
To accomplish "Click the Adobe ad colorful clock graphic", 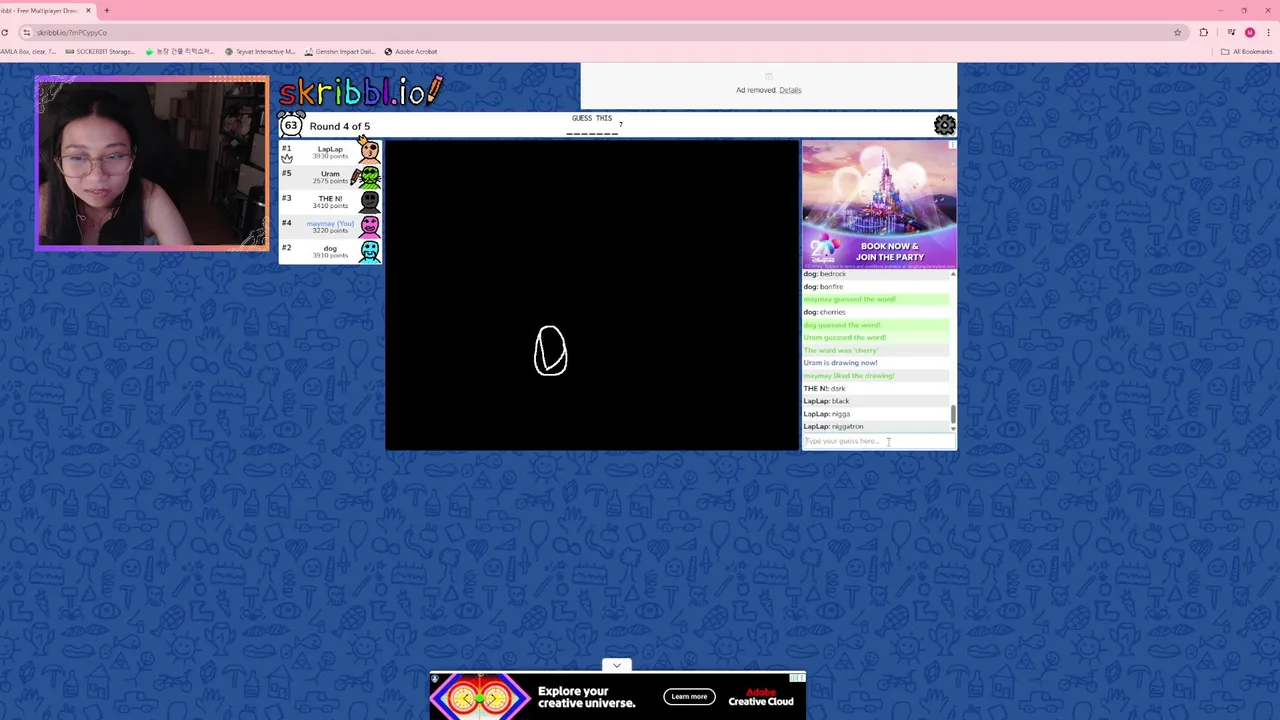I will tap(480, 696).
